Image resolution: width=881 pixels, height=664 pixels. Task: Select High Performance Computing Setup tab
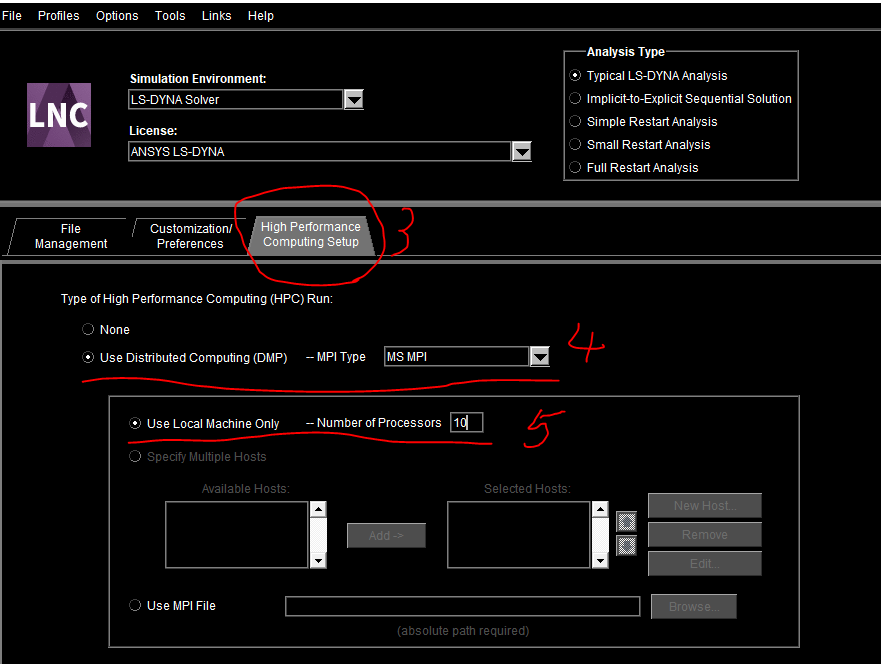tap(311, 235)
